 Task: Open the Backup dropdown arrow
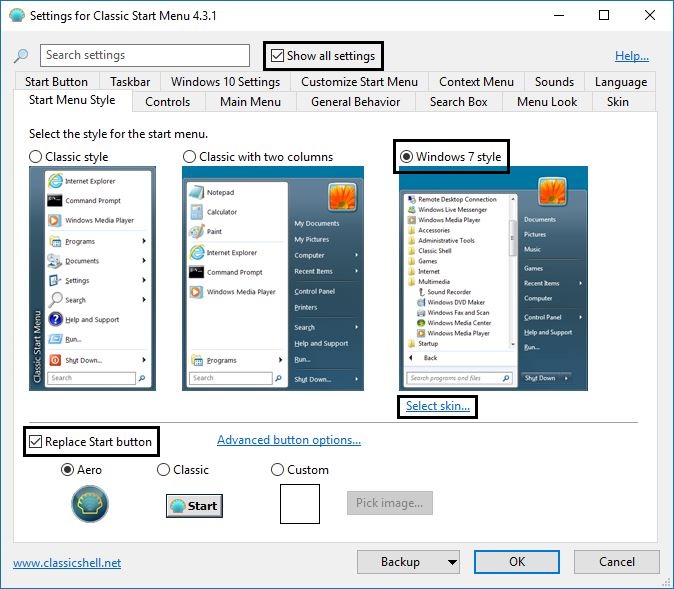click(452, 562)
